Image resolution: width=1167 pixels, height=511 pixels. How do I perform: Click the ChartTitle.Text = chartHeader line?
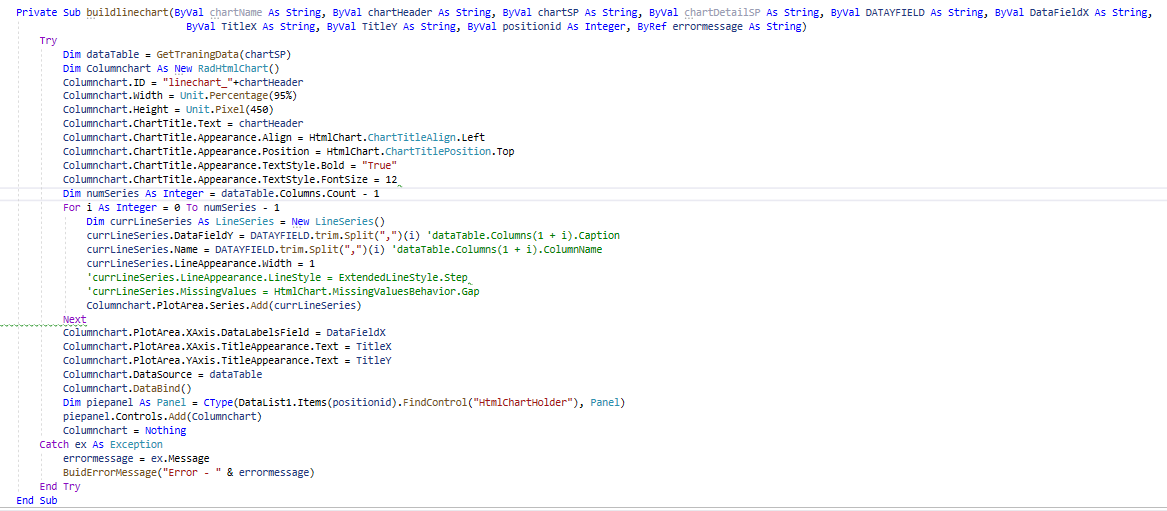(x=183, y=123)
